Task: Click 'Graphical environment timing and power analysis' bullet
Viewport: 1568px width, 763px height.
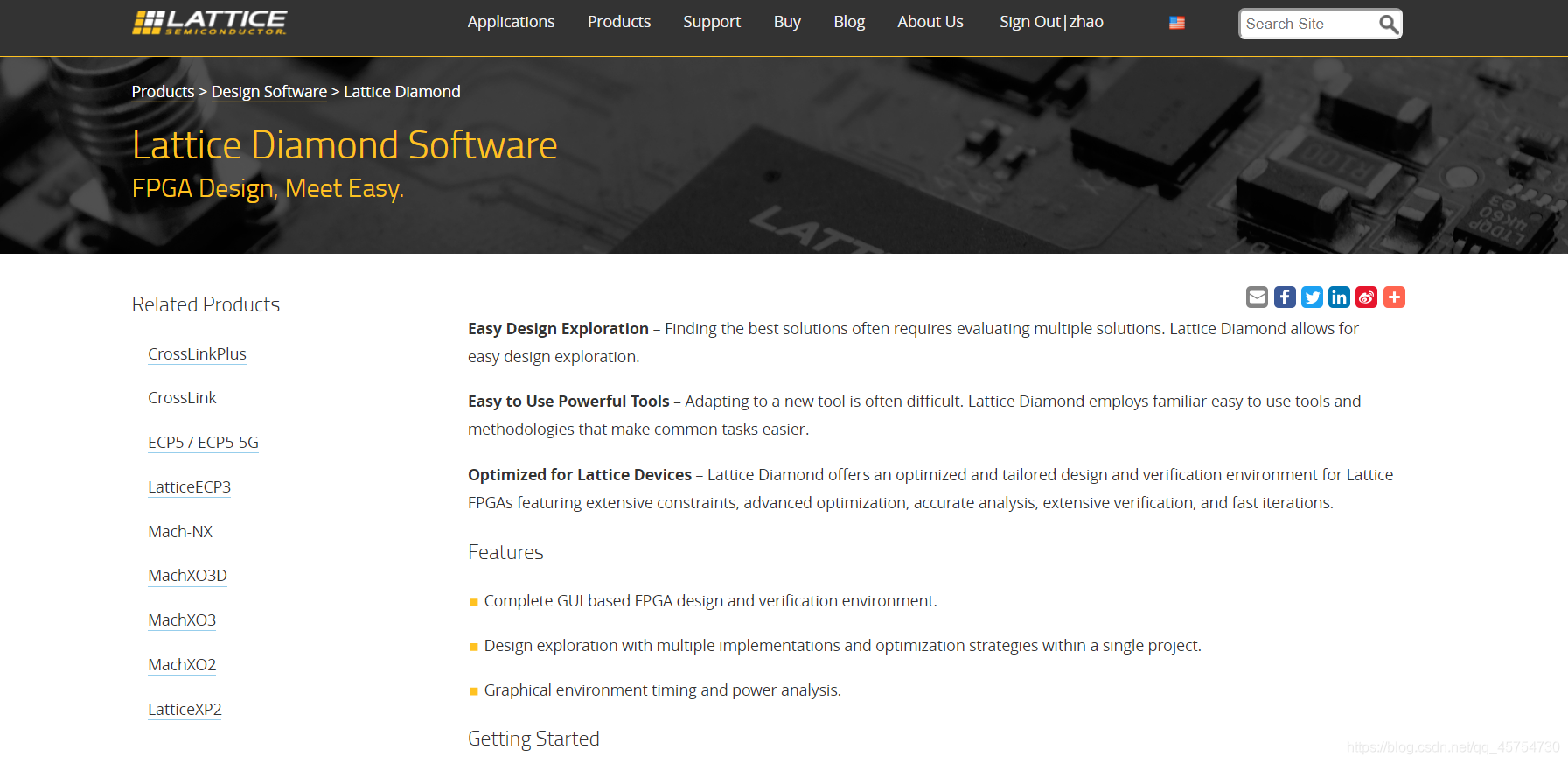Action: coord(662,690)
